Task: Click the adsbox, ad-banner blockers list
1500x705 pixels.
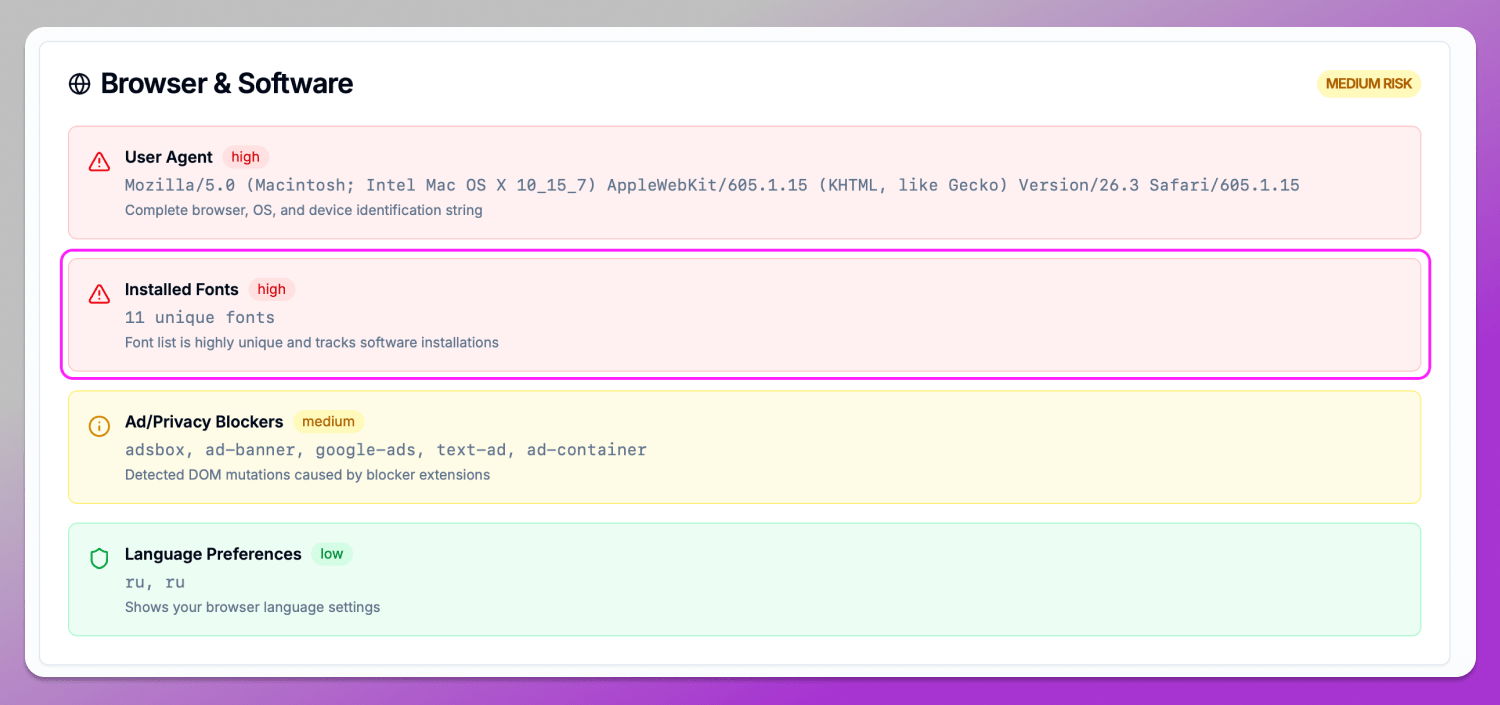Action: coord(385,450)
